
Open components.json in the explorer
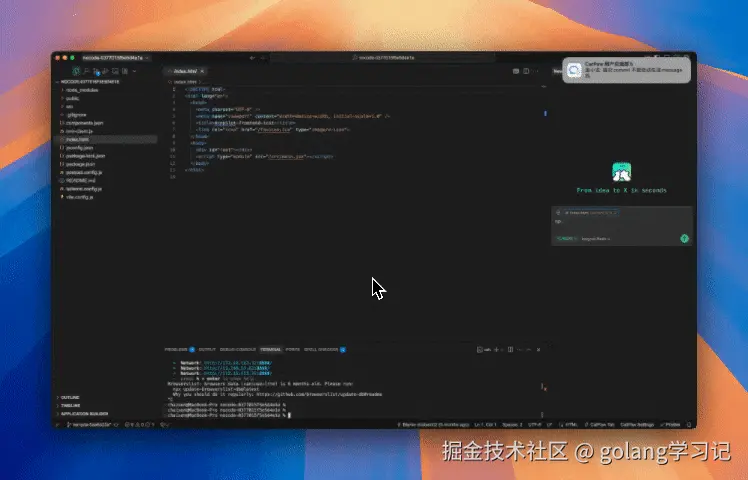point(84,123)
